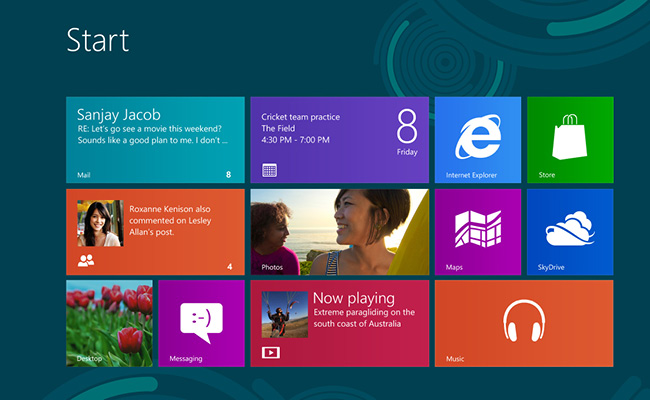This screenshot has height=400, width=650.
Task: Click the 'Cricket team practice' event text
Action: click(x=301, y=117)
